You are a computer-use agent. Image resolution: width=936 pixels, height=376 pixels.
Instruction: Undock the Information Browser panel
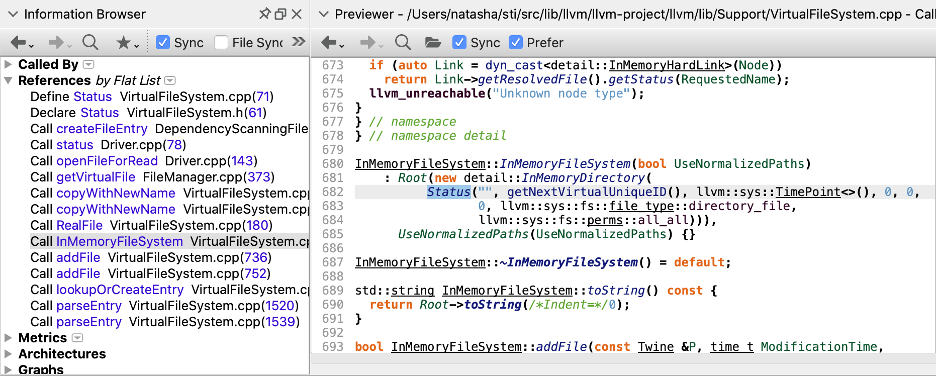281,14
